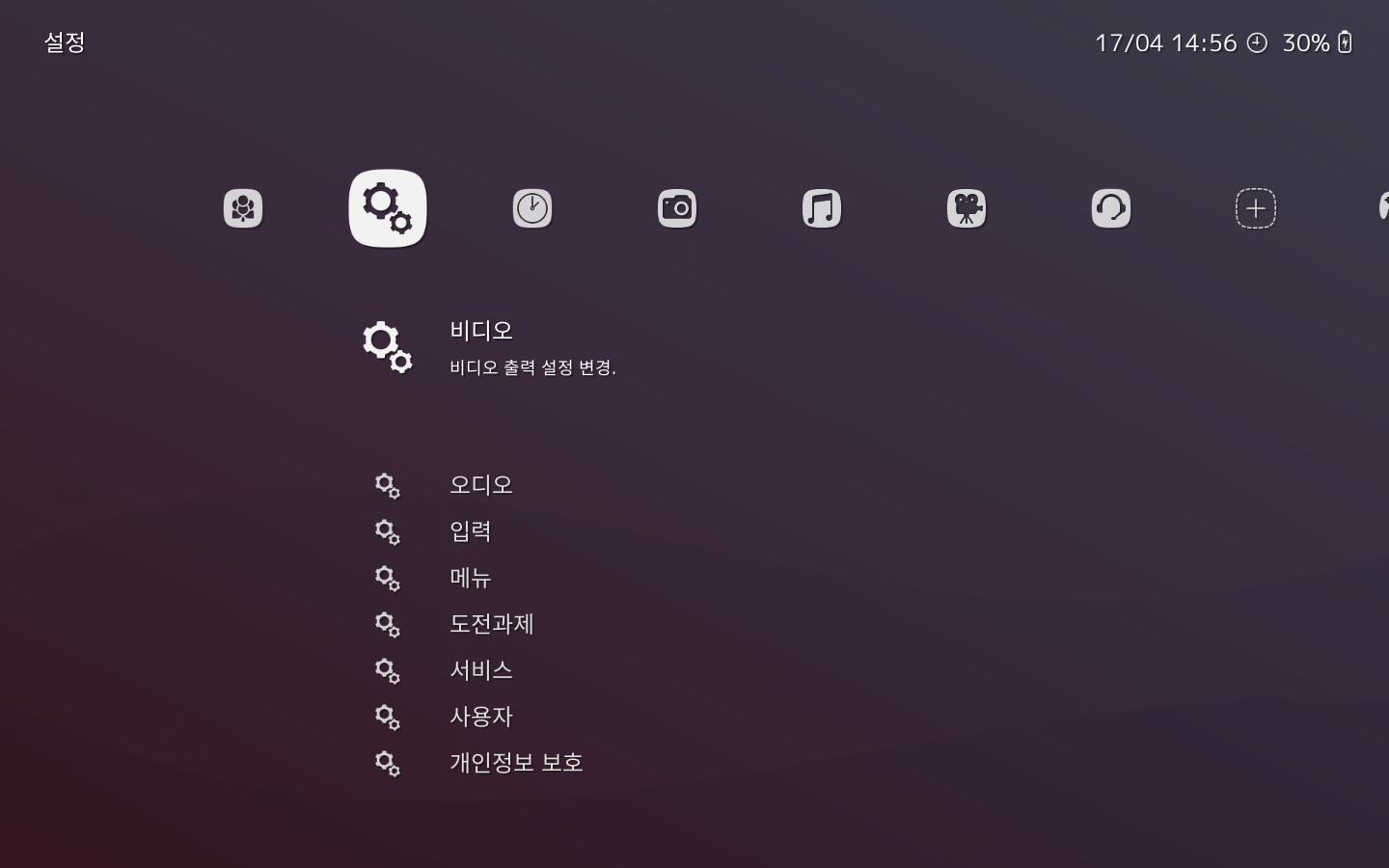The height and width of the screenshot is (868, 1389).
Task: Click the 설정 title text
Action: [65, 42]
